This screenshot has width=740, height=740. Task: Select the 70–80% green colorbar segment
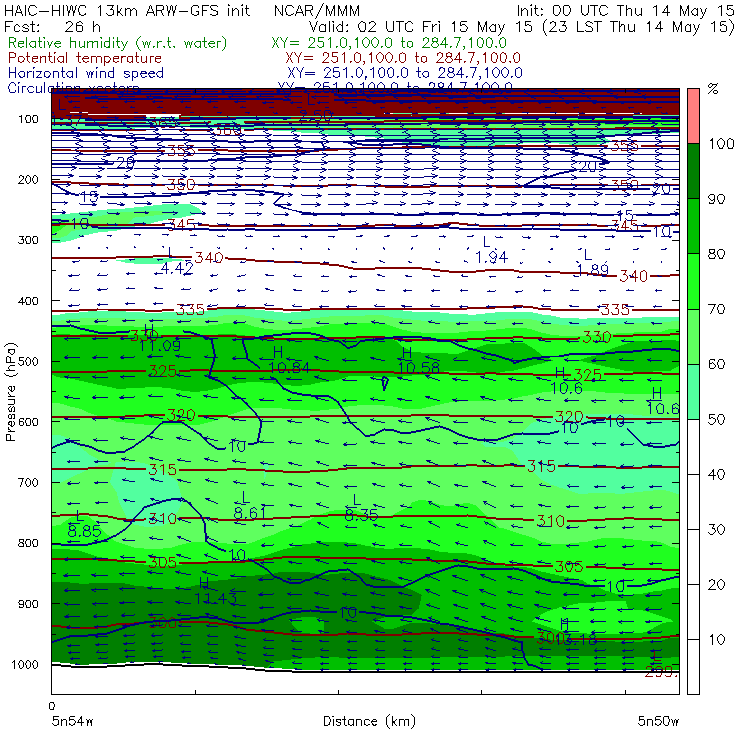(693, 281)
